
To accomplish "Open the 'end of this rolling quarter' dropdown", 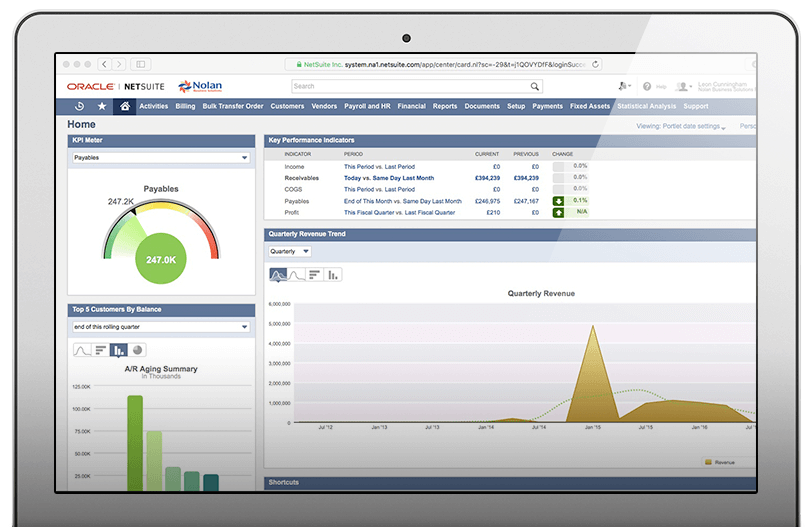I will point(160,327).
